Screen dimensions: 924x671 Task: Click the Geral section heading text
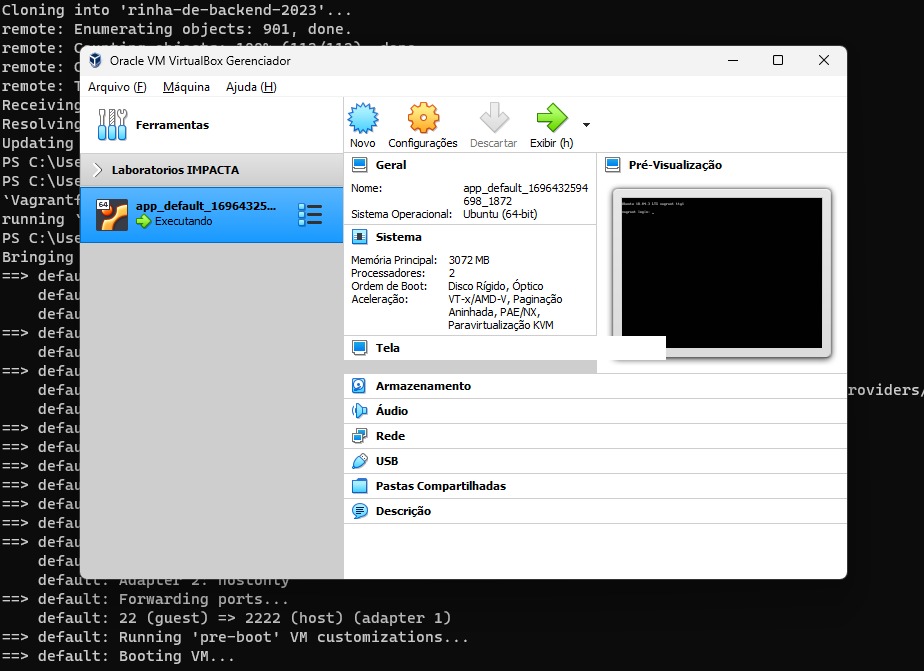(x=391, y=165)
